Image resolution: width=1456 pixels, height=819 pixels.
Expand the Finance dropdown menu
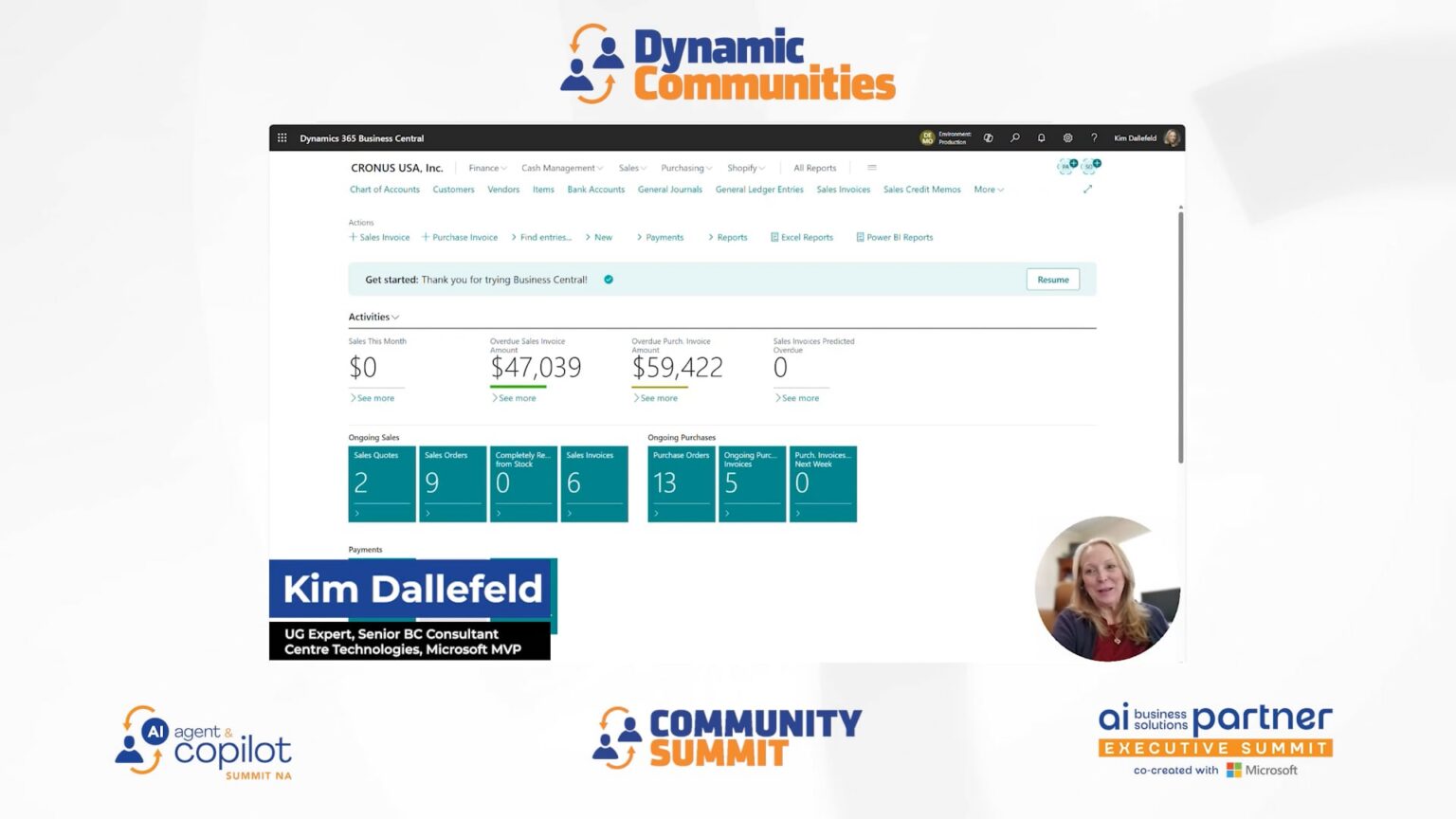tap(486, 168)
